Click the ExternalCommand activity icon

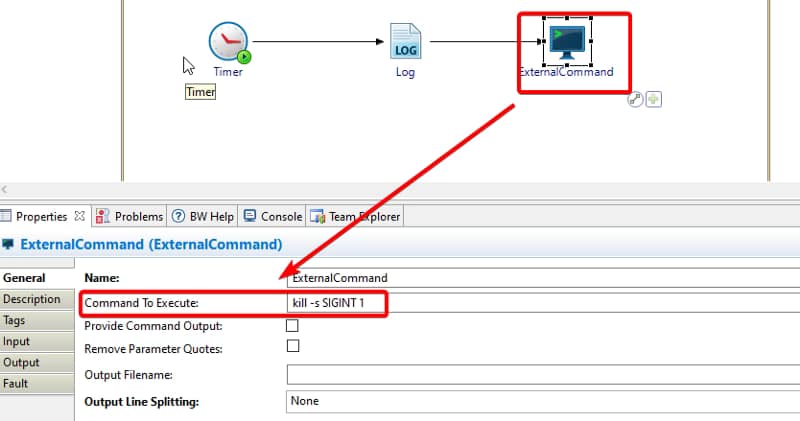coord(565,40)
